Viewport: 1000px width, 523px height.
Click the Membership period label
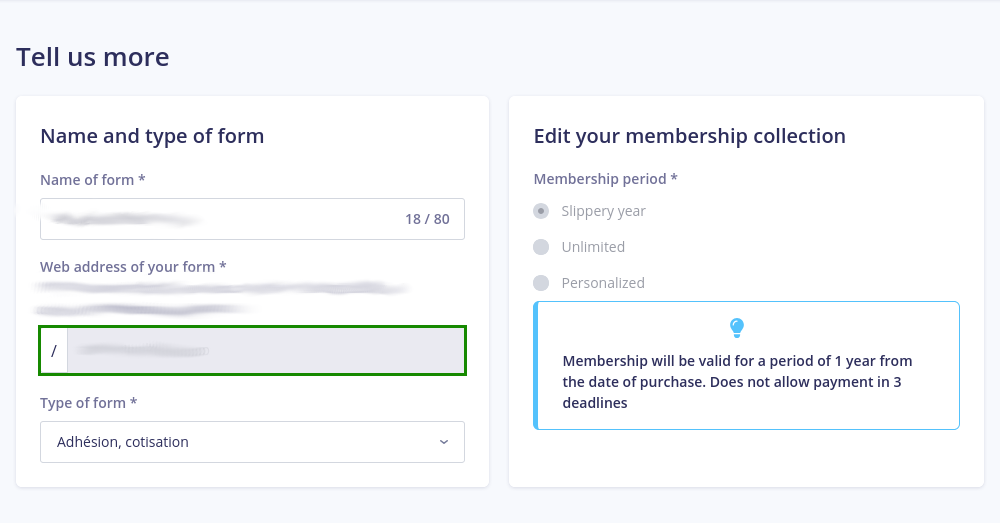coord(606,179)
